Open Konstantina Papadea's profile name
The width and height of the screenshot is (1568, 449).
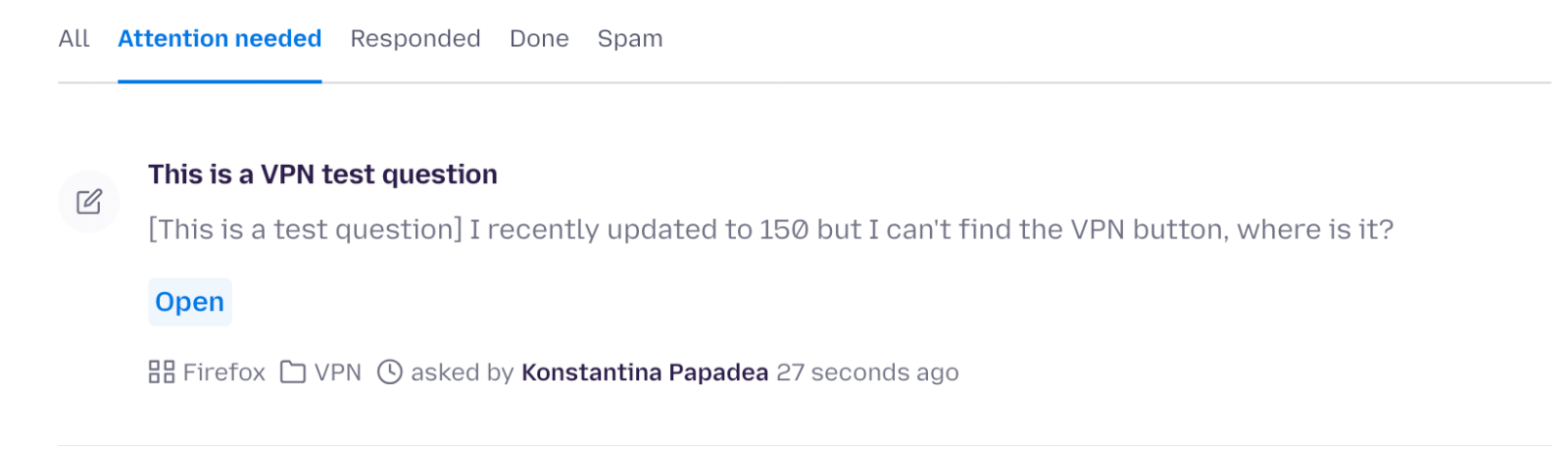(644, 373)
